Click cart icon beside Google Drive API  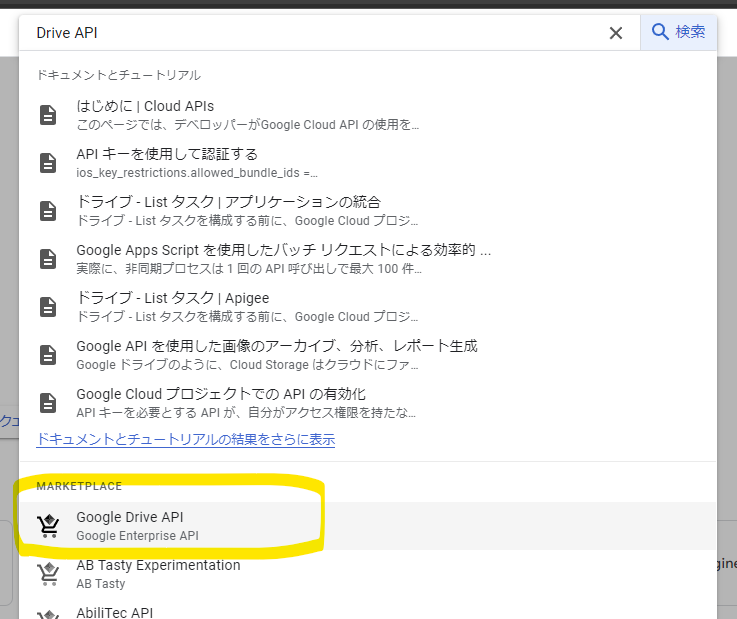(48, 526)
